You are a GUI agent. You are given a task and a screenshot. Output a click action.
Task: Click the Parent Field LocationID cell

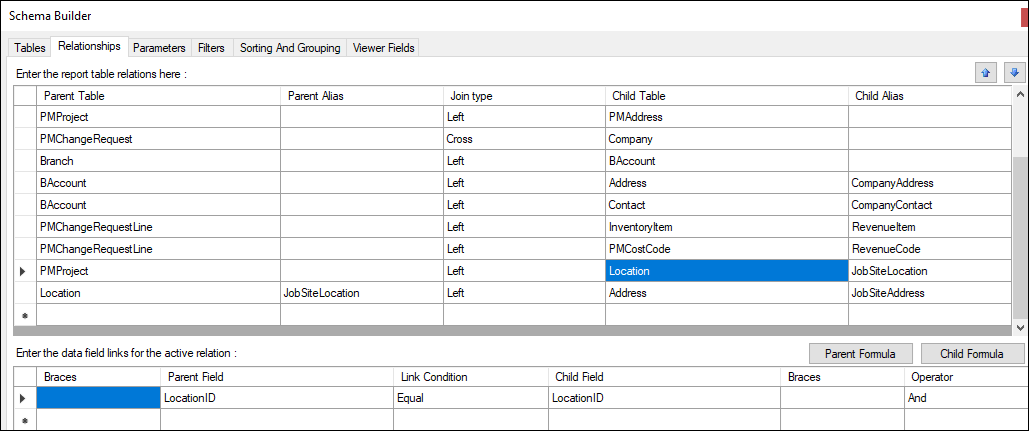276,398
